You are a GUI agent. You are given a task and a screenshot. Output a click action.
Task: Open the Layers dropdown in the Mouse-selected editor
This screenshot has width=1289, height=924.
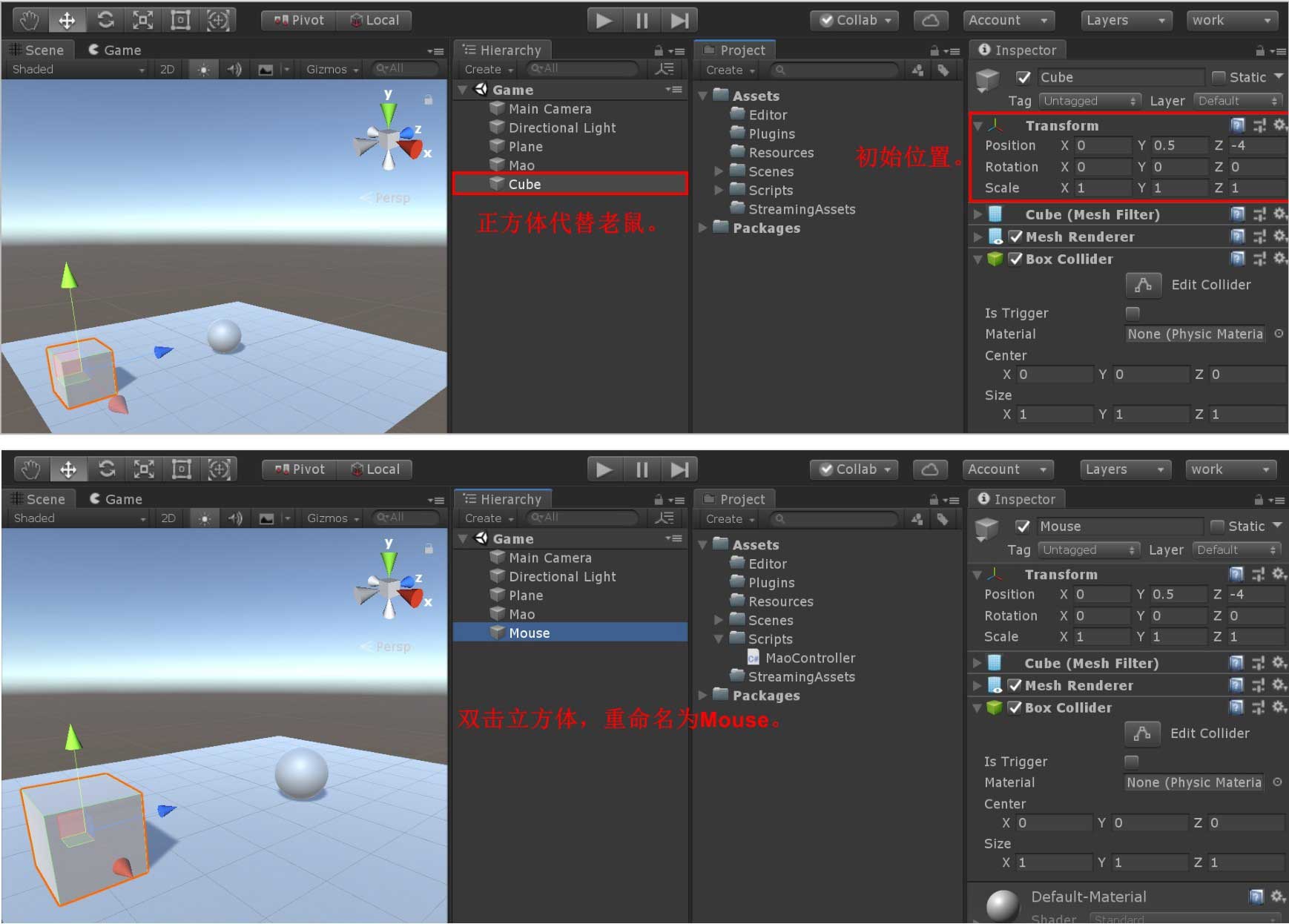(1125, 469)
